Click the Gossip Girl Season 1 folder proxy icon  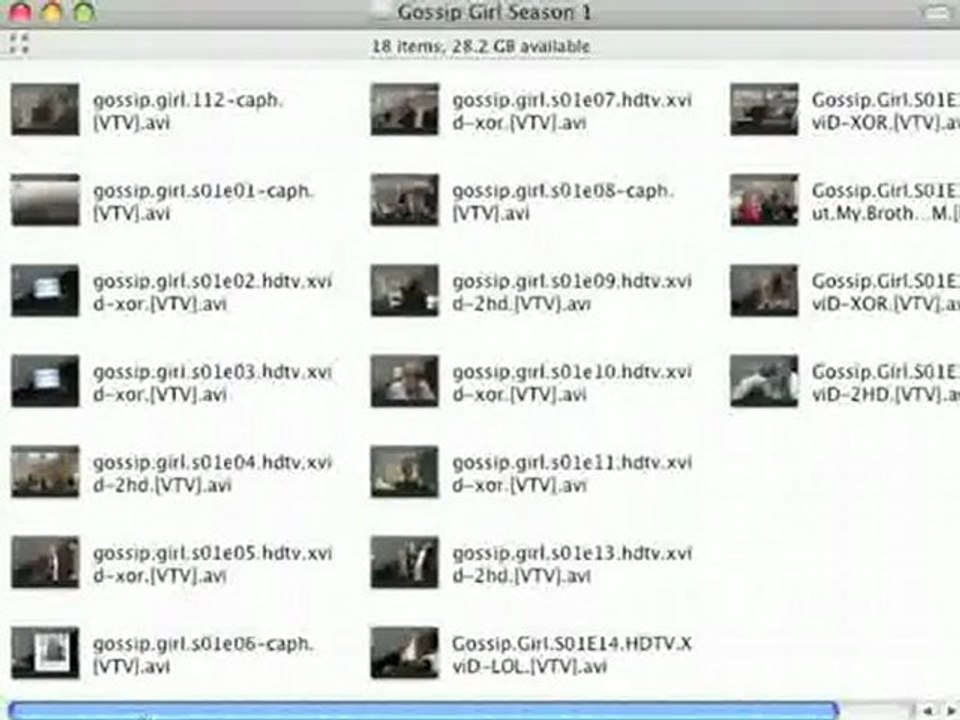[x=382, y=12]
